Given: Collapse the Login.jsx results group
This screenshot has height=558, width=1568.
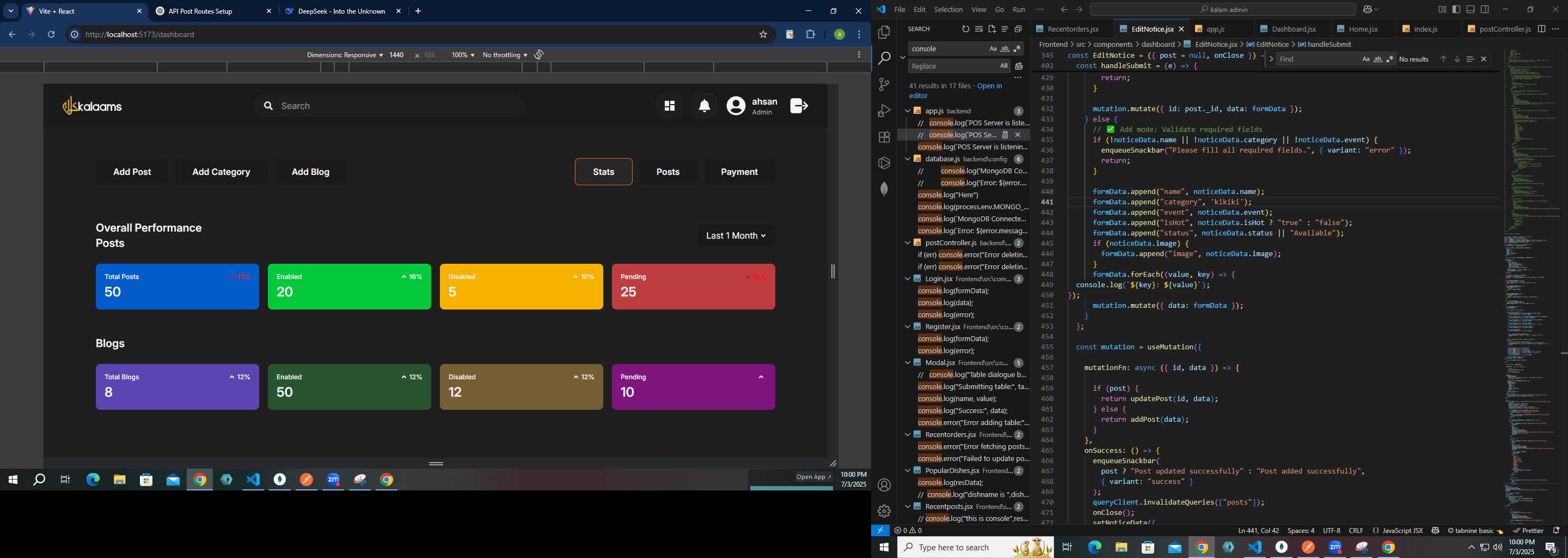Looking at the screenshot, I should 907,279.
